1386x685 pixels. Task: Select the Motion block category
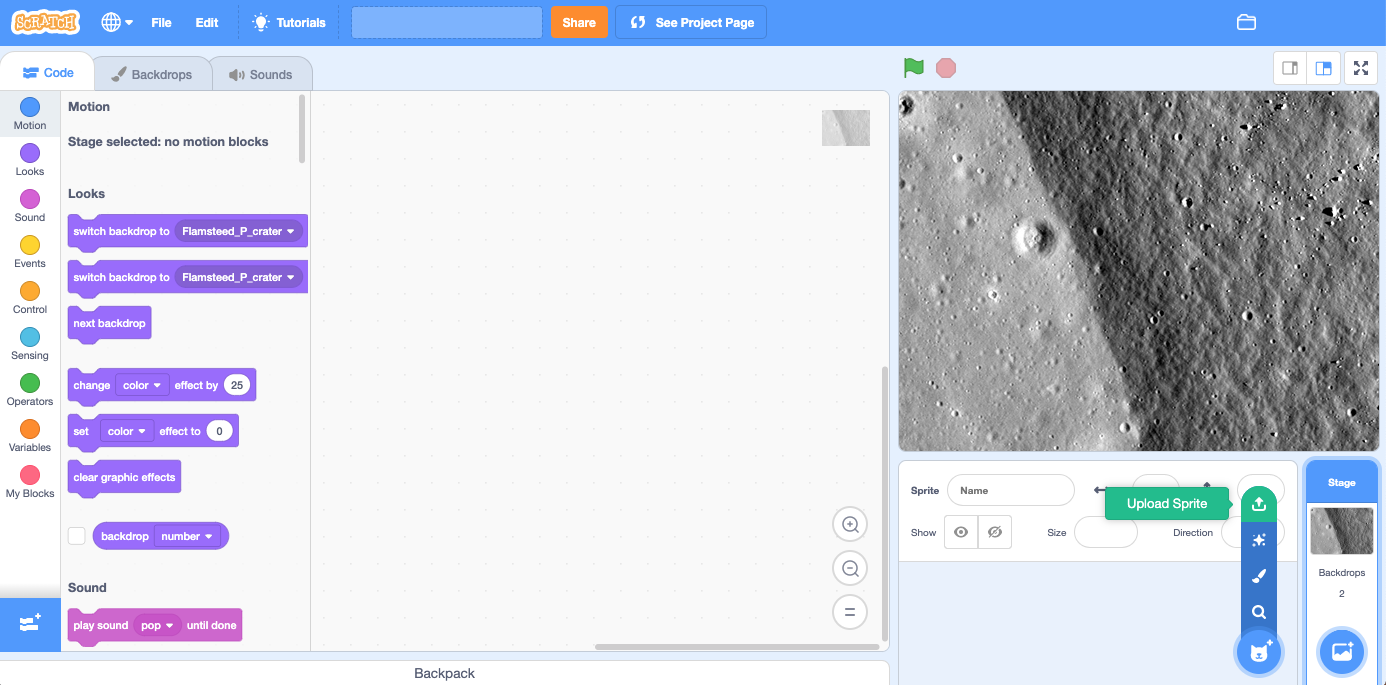pos(30,114)
